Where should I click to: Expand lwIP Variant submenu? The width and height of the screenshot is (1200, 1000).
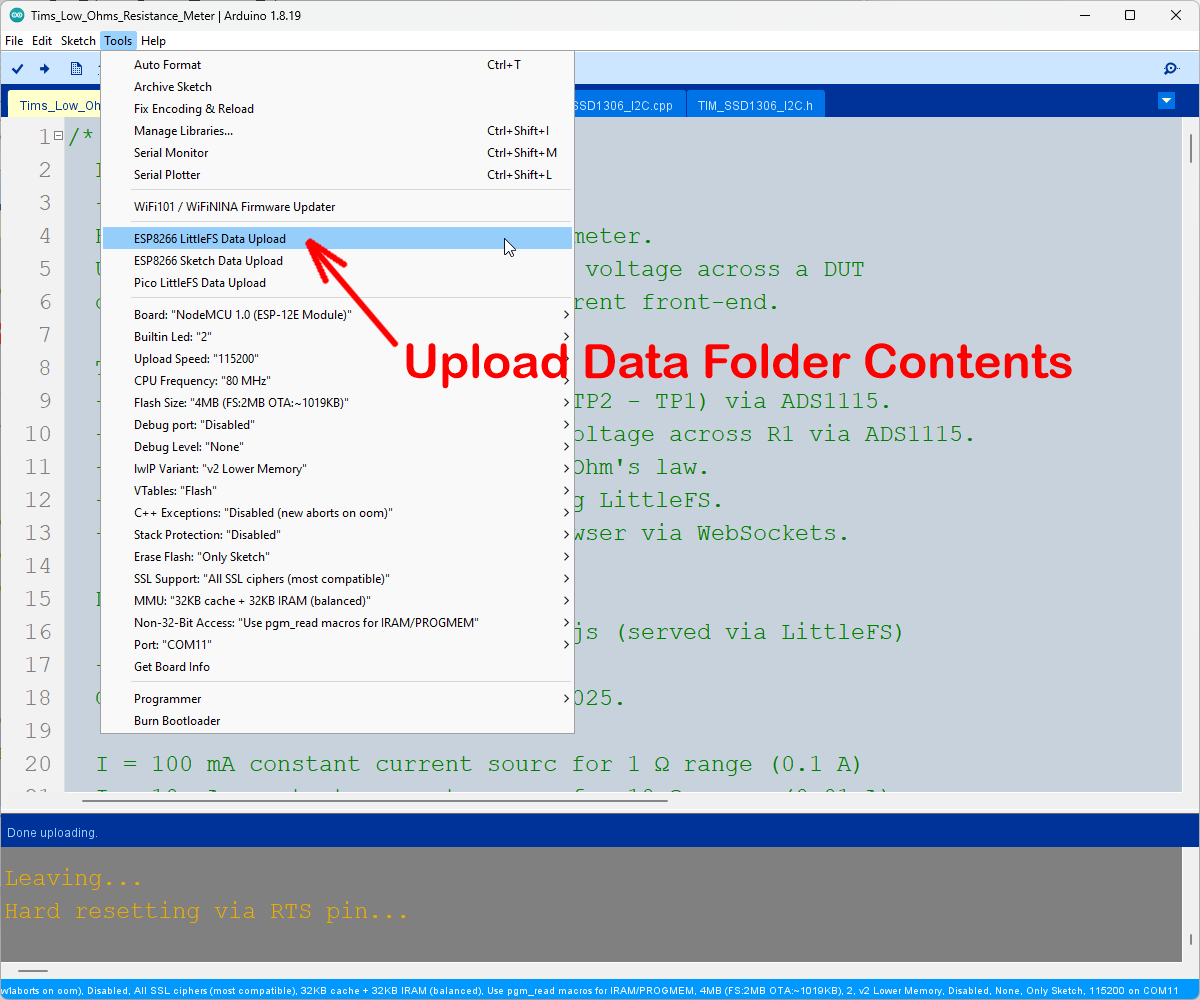(x=339, y=469)
